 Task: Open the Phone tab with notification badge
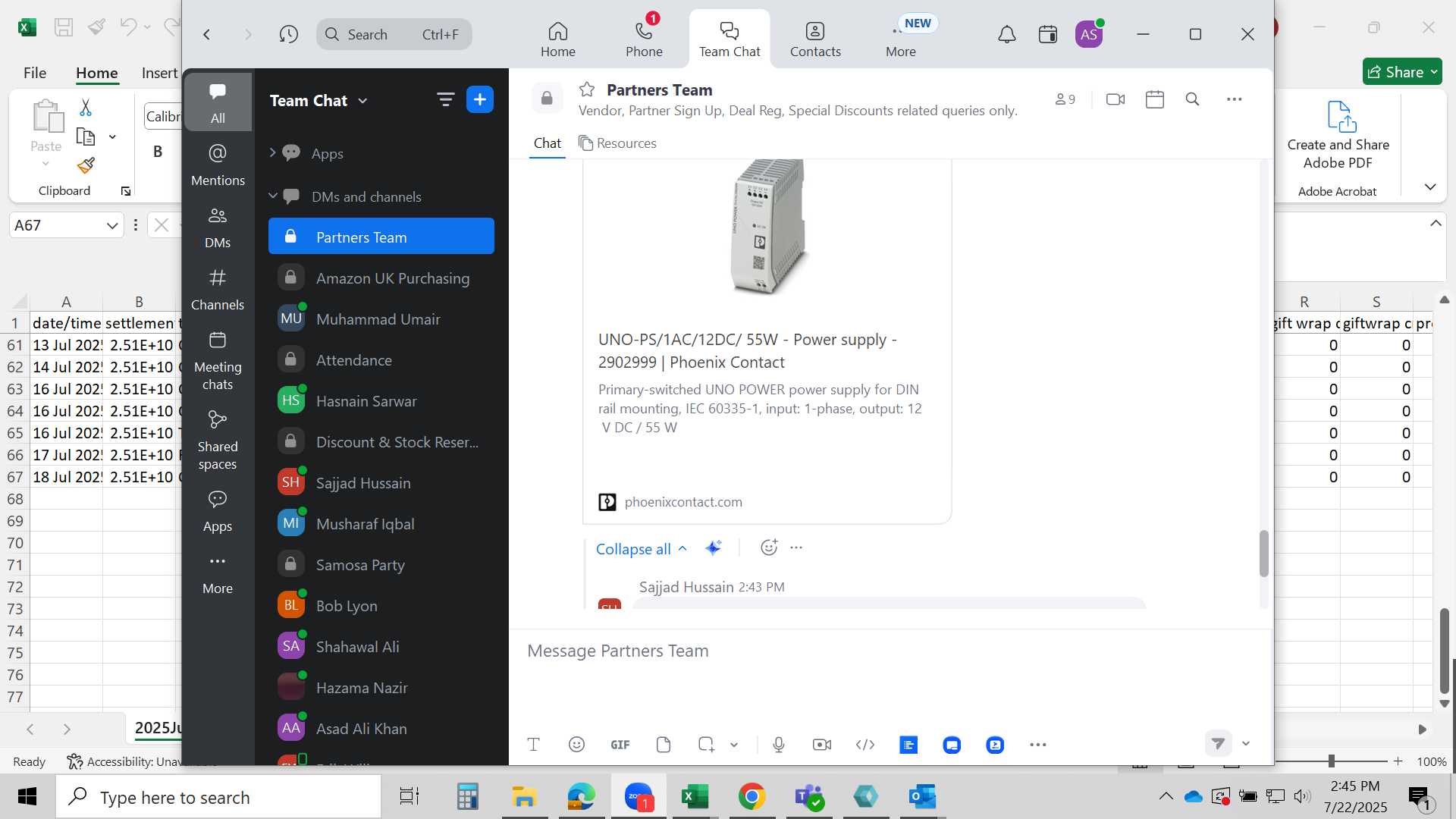(x=644, y=39)
